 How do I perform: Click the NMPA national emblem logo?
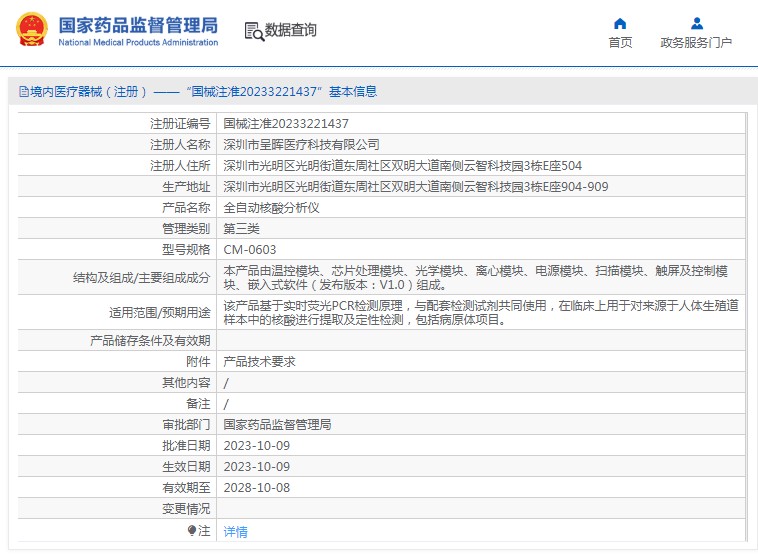point(30,30)
